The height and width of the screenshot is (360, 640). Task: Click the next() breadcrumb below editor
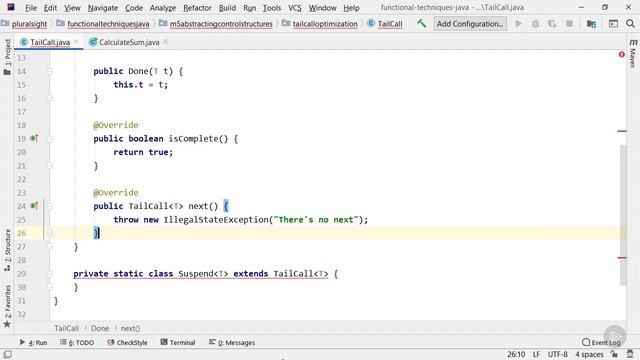click(x=130, y=328)
